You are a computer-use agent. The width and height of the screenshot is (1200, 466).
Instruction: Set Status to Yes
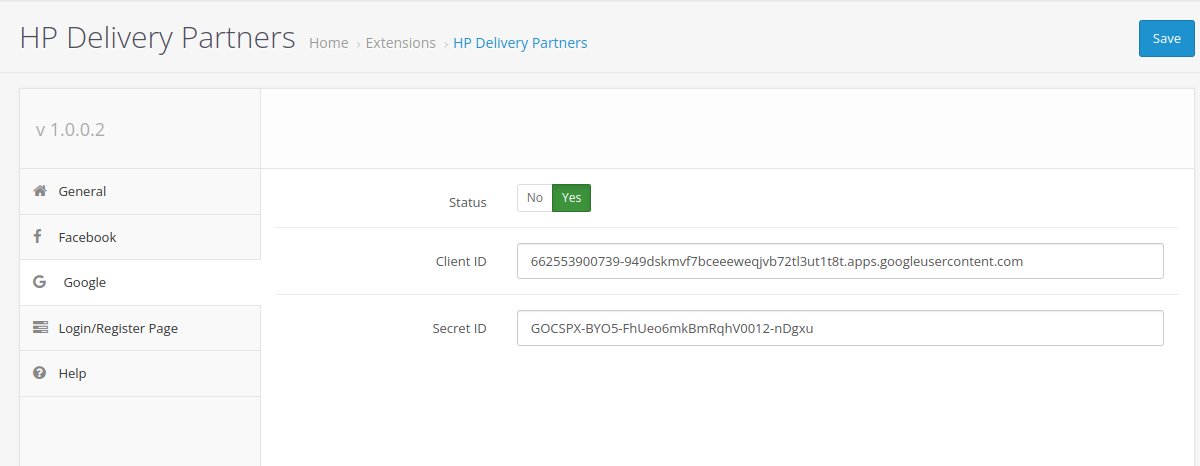[571, 198]
